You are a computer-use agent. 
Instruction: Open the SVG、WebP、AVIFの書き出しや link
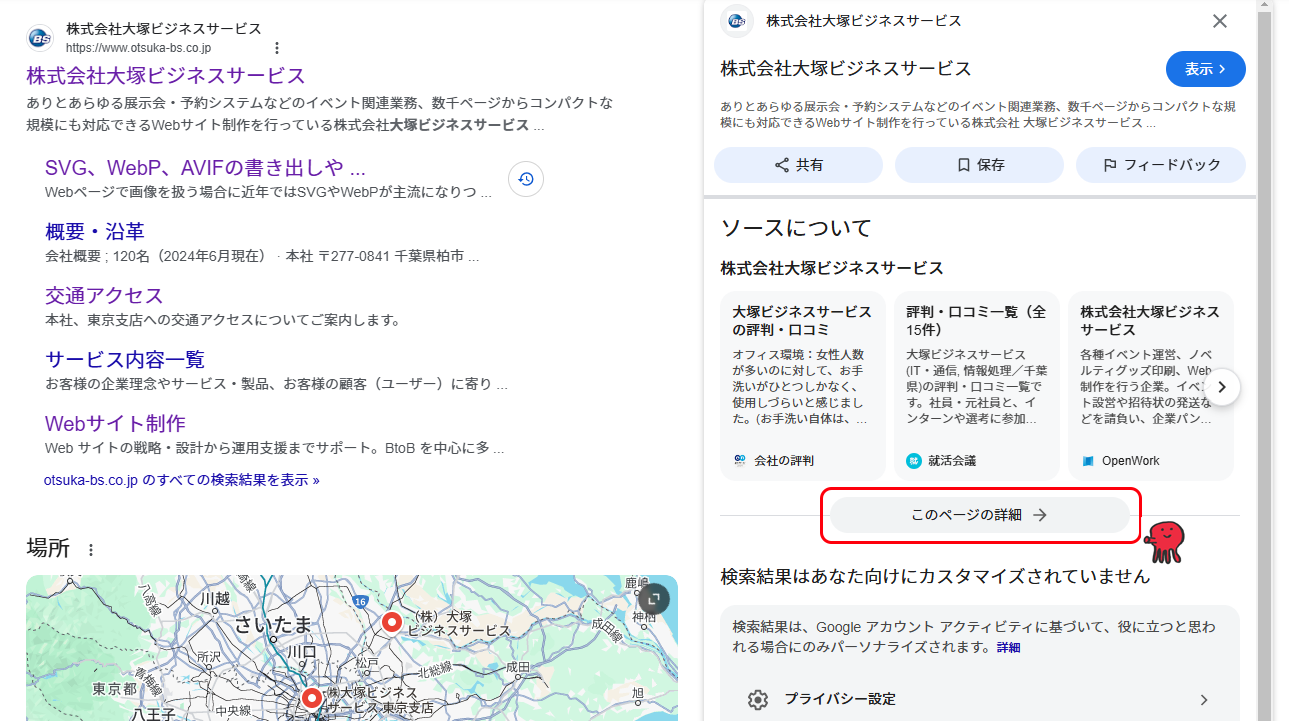tap(205, 167)
